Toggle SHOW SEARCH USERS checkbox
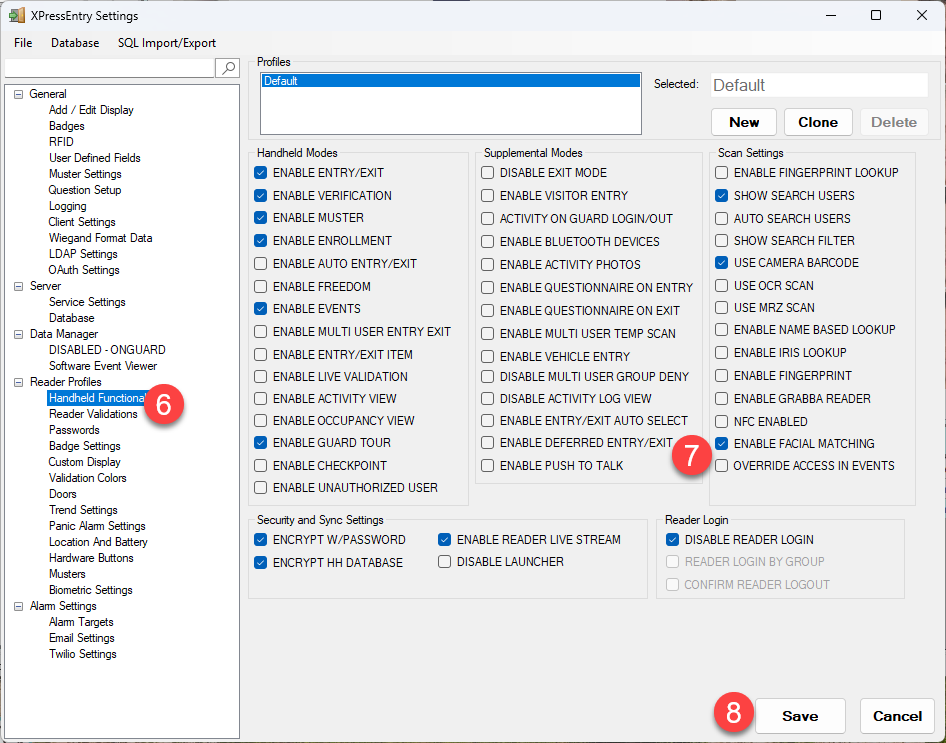Screen dimensions: 946x743 pos(722,195)
